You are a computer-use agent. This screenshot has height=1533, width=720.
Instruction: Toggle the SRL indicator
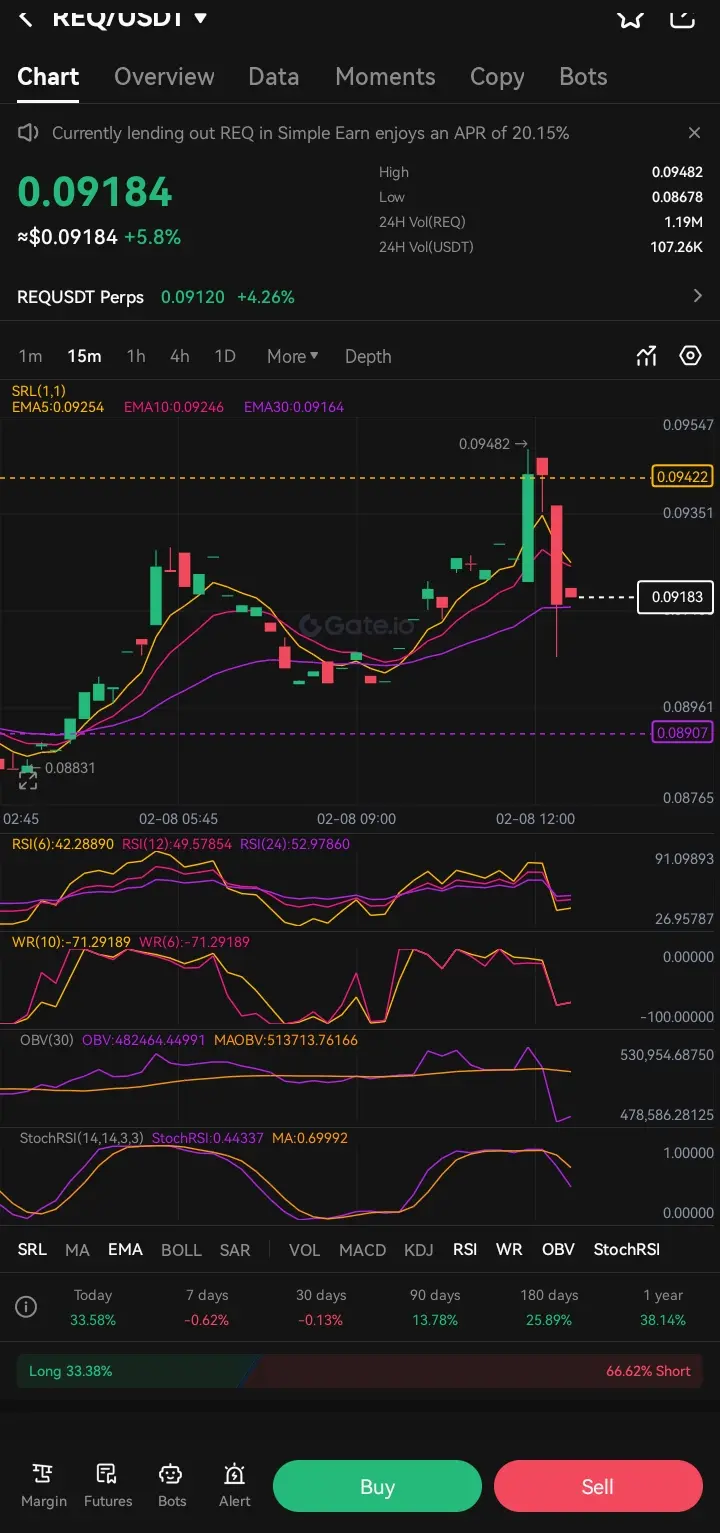pyautogui.click(x=32, y=1249)
